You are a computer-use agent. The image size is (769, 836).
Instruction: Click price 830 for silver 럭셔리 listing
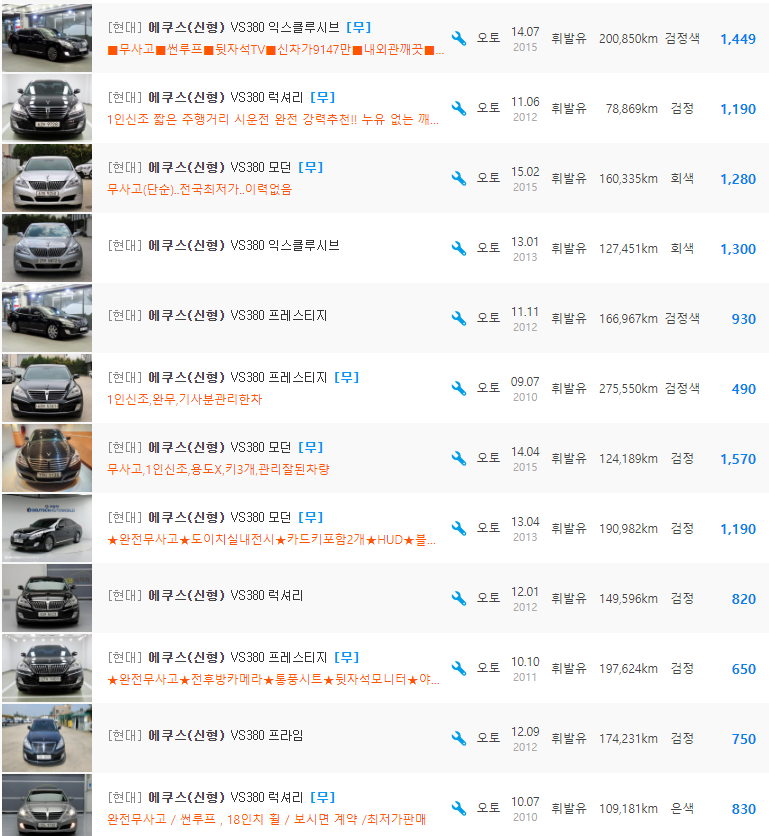744,809
